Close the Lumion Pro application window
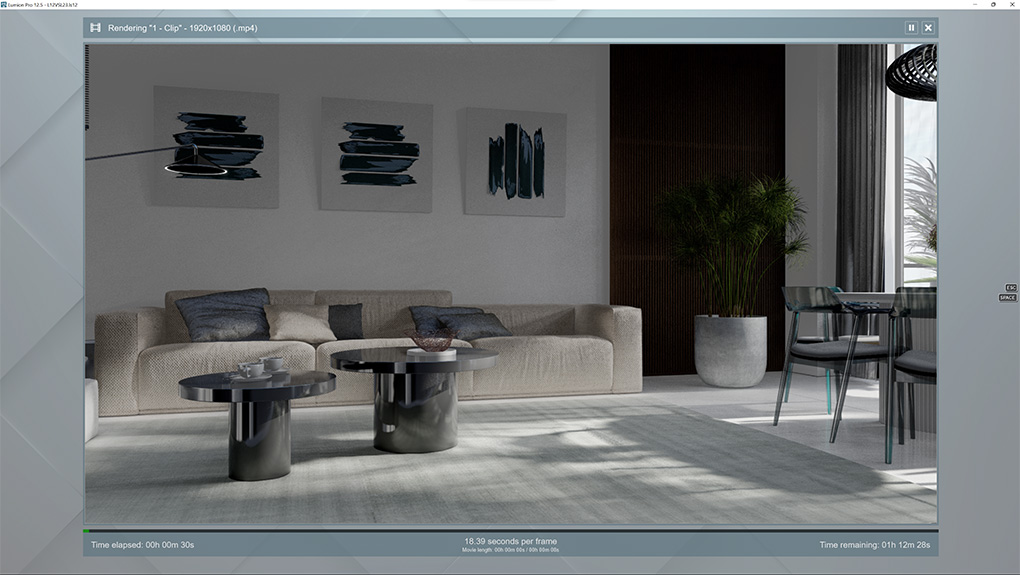1020x575 pixels. coord(1012,5)
